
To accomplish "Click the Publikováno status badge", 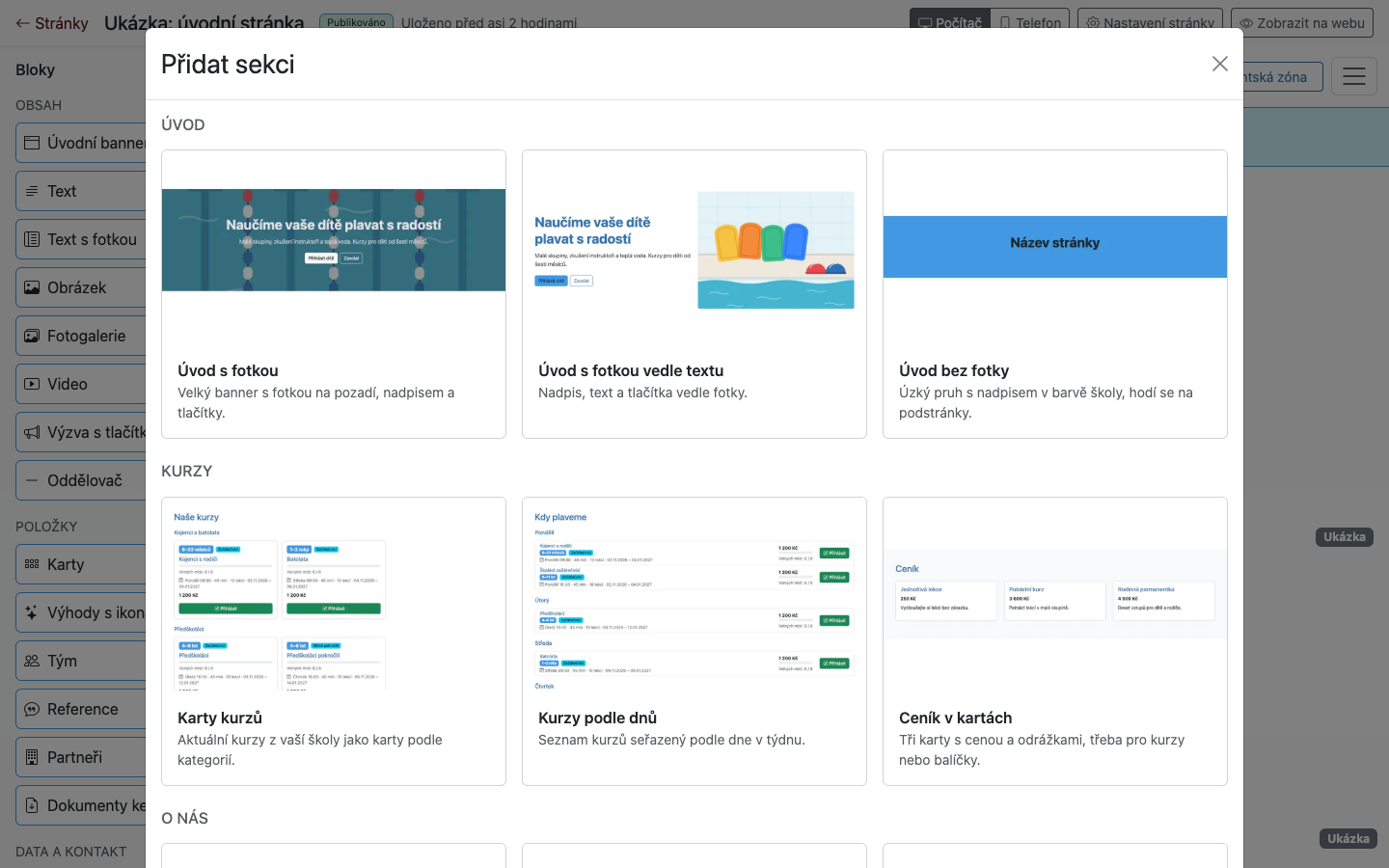I will (356, 22).
